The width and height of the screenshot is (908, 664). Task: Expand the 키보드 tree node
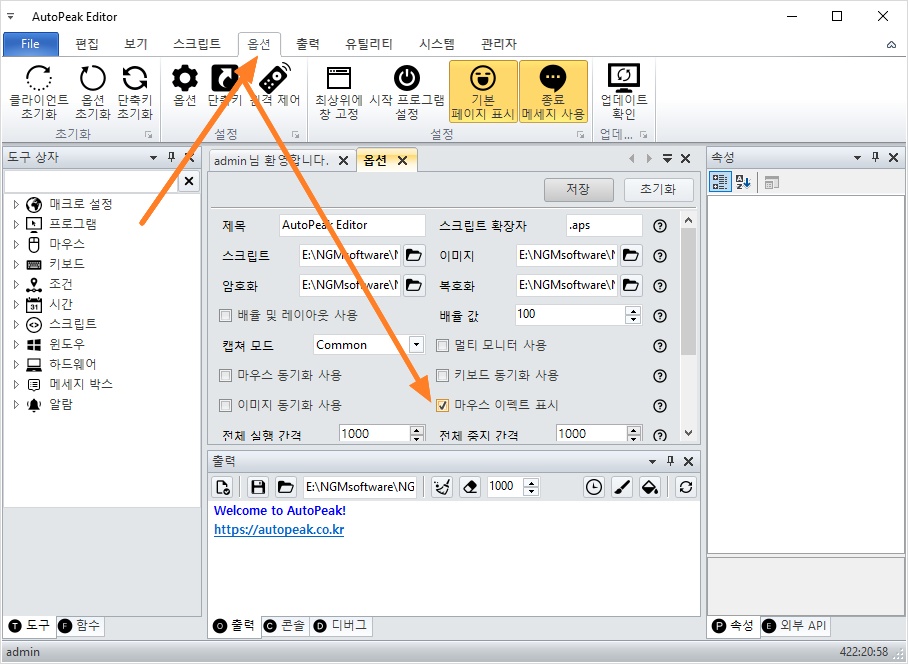pos(16,265)
